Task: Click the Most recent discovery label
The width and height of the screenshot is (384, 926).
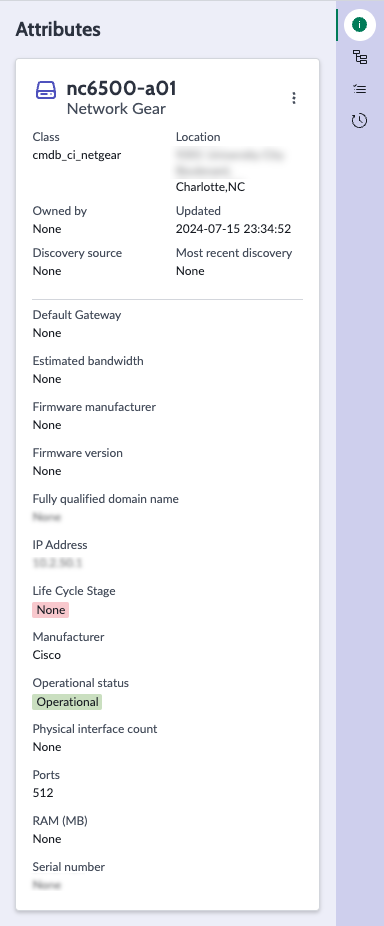Action: [234, 253]
